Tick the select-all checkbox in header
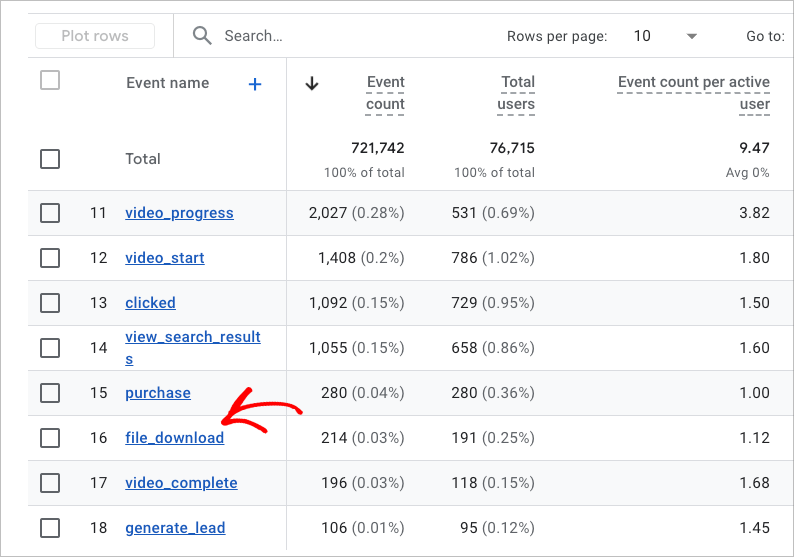This screenshot has width=794, height=557. pos(50,81)
